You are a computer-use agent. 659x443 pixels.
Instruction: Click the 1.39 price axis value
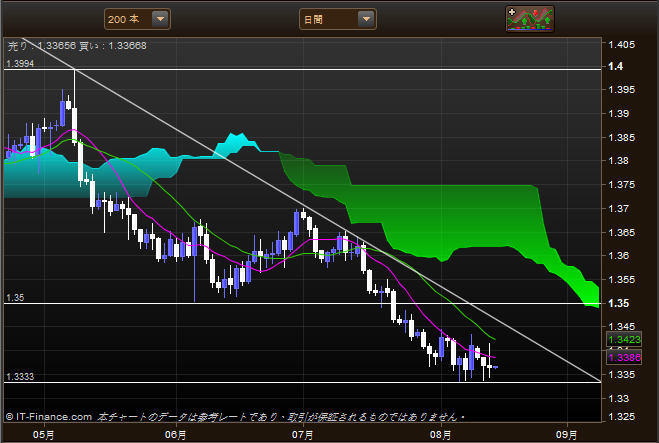[619, 113]
